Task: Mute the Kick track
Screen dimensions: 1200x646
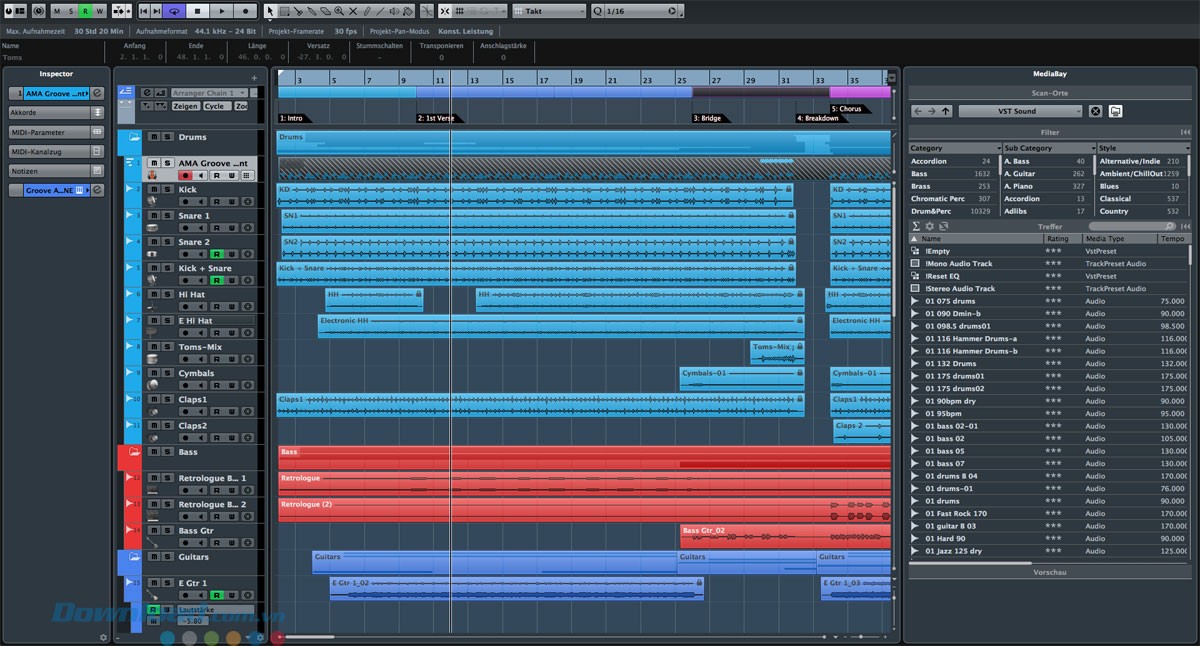Action: coord(154,189)
